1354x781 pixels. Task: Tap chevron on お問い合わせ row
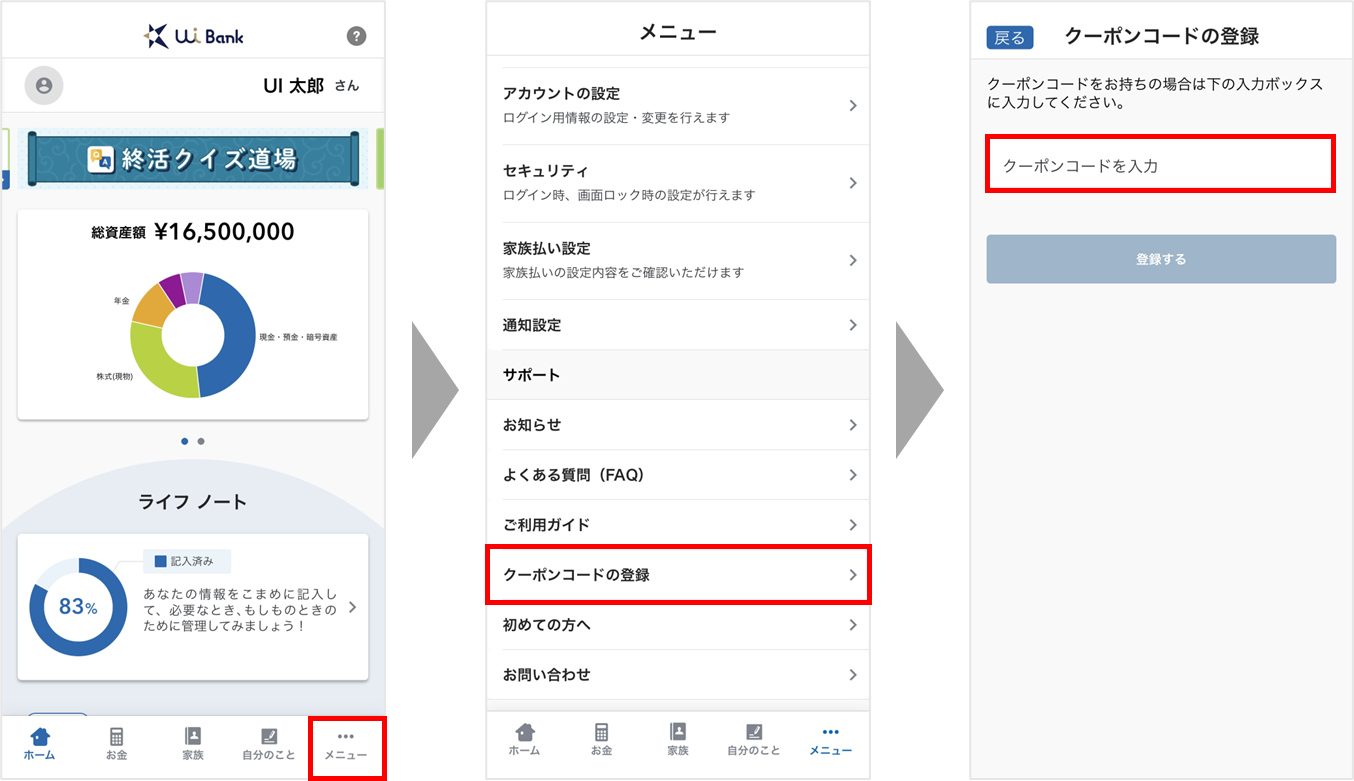click(852, 675)
